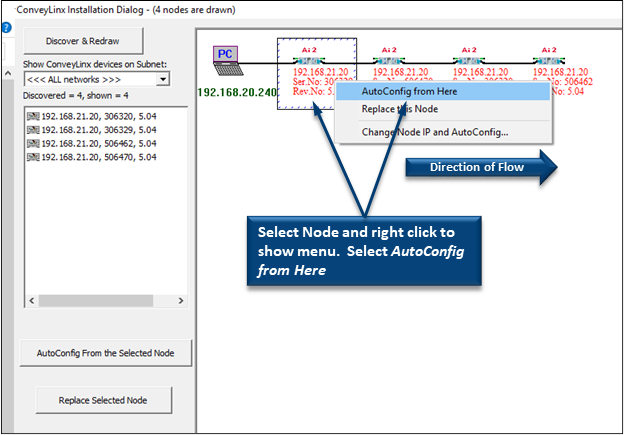Image resolution: width=624 pixels, height=435 pixels.
Task: Click the device list left scroll arrow
Action: coord(32,300)
